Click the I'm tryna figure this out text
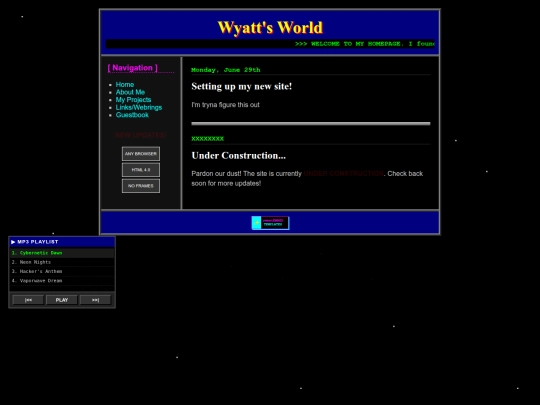540x405 pixels. 226,105
